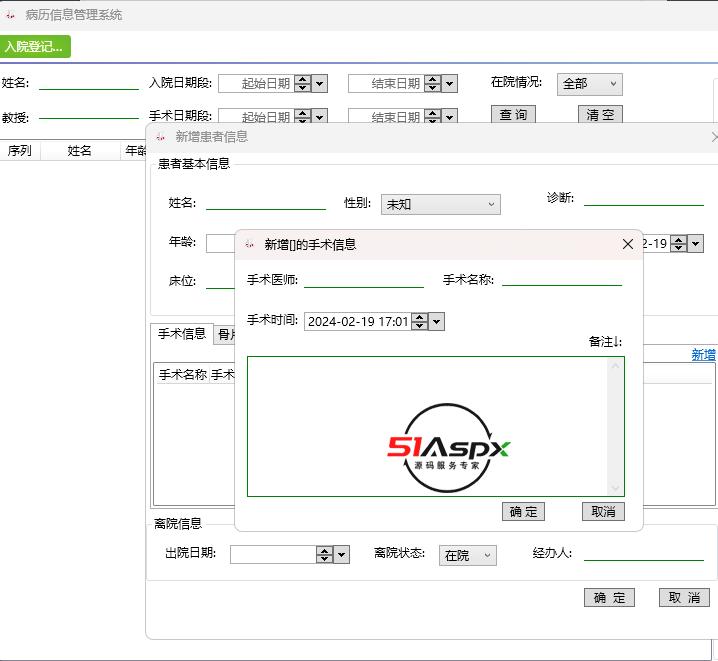The image size is (718, 661).
Task: Open the date dropdown beside 2-19
Action: coord(696,244)
